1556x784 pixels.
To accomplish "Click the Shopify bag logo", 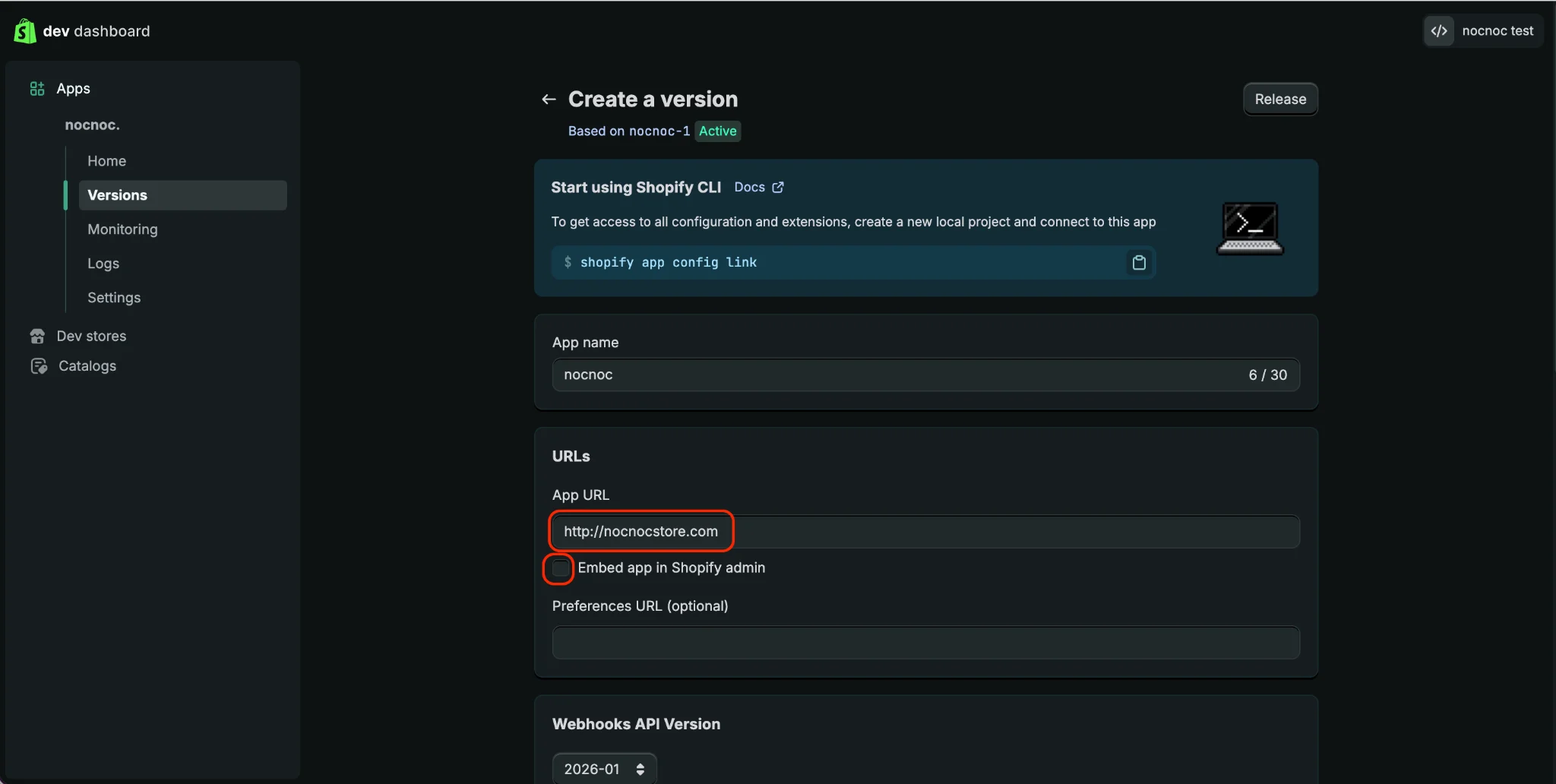I will (x=25, y=31).
